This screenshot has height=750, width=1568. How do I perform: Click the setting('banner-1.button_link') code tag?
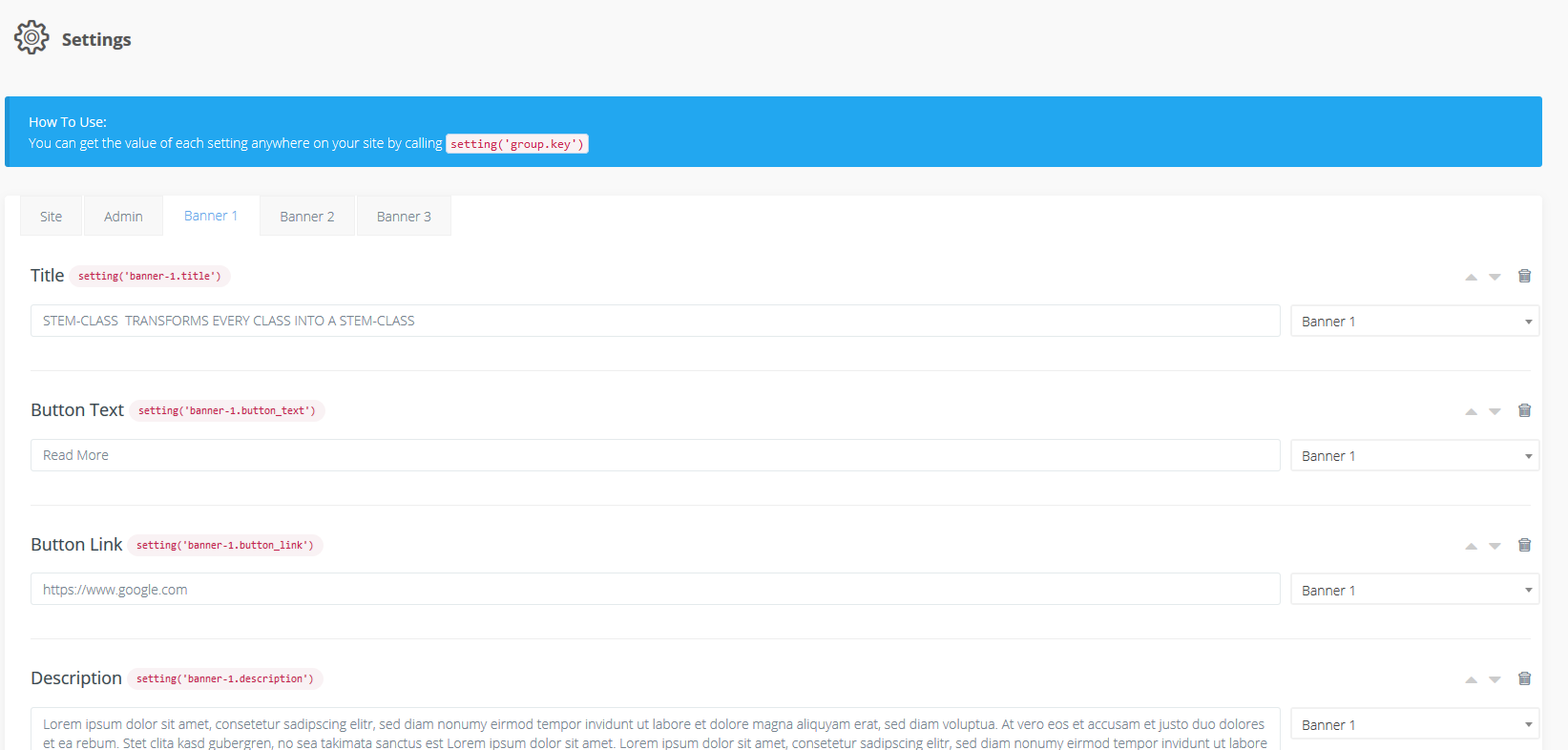pyautogui.click(x=225, y=545)
